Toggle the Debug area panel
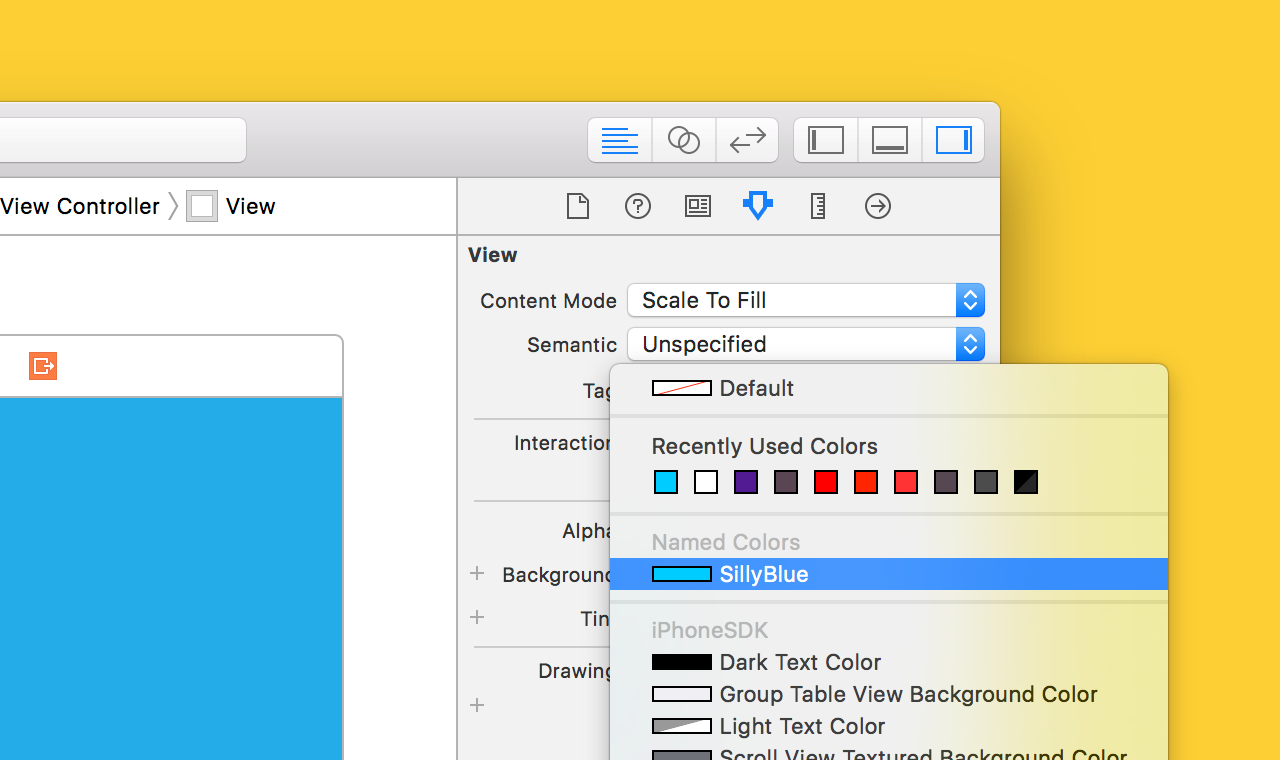This screenshot has height=760, width=1280. pos(890,140)
